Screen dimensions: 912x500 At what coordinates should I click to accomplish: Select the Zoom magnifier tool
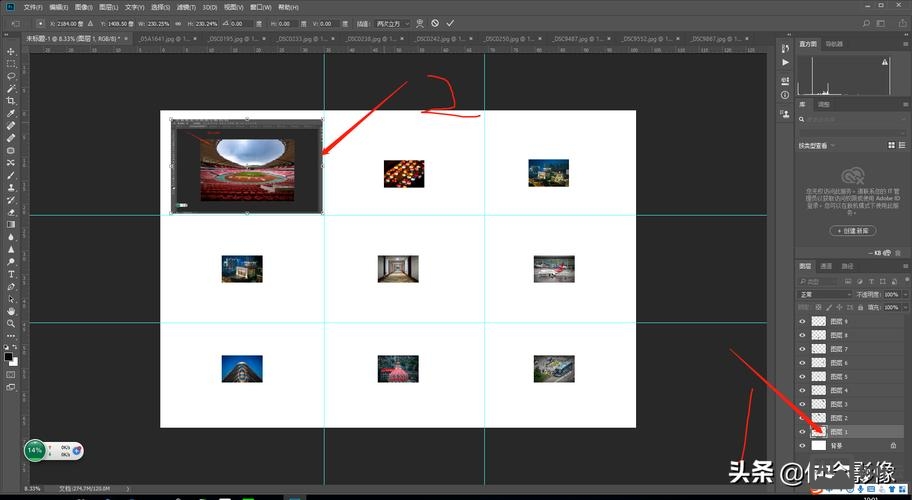tap(11, 323)
